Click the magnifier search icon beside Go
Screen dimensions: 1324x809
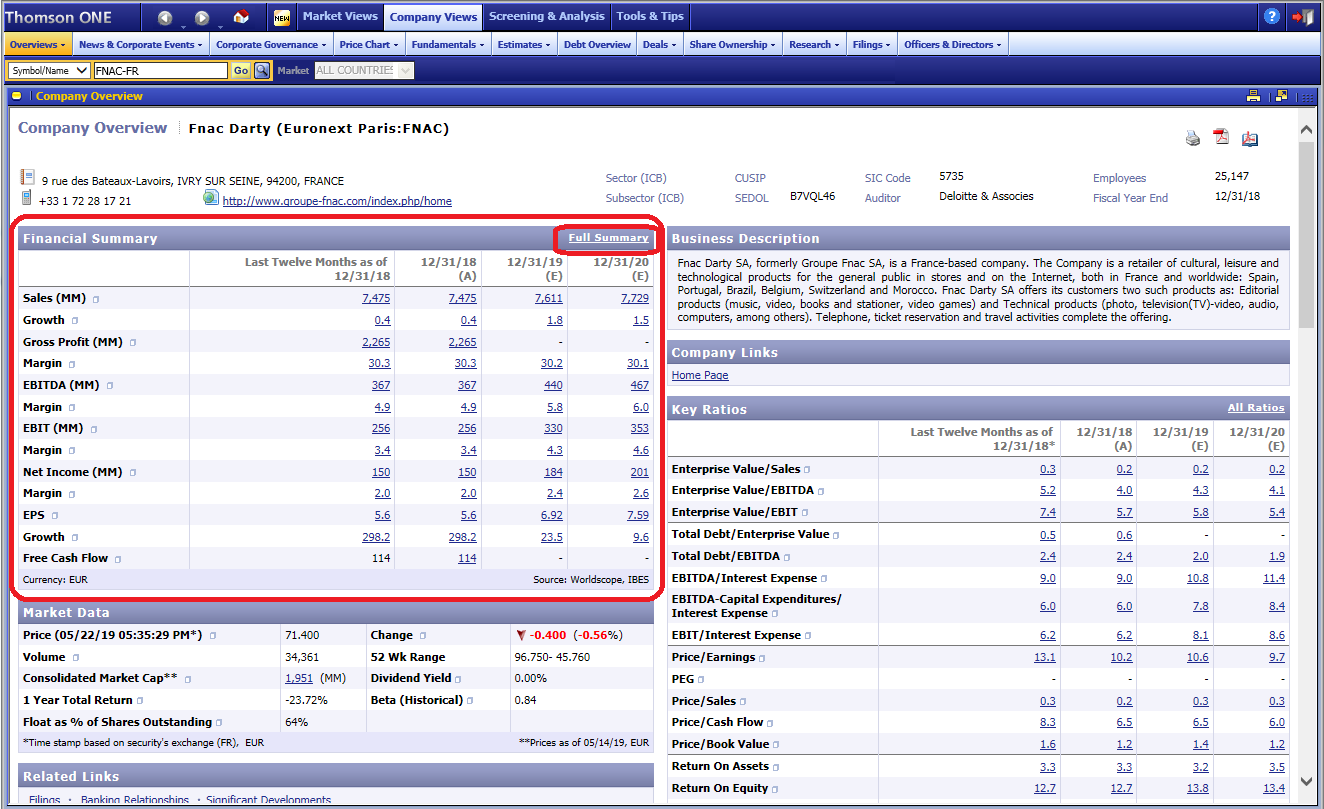[x=262, y=70]
